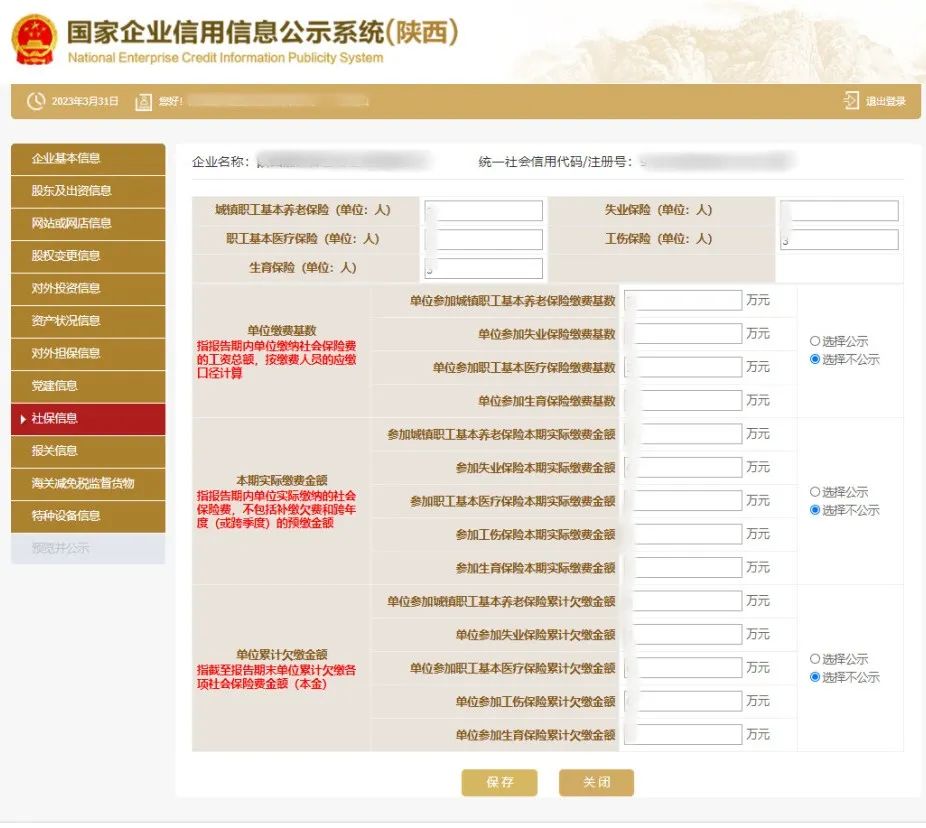Click the 保存 save button
The image size is (926, 828).
(500, 783)
